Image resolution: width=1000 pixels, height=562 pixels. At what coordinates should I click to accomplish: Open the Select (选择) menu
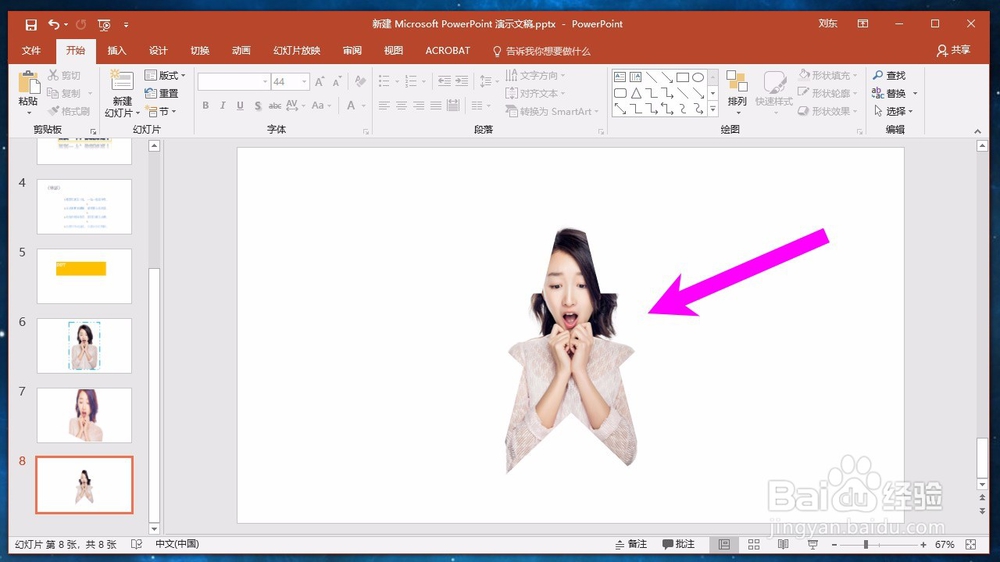893,111
